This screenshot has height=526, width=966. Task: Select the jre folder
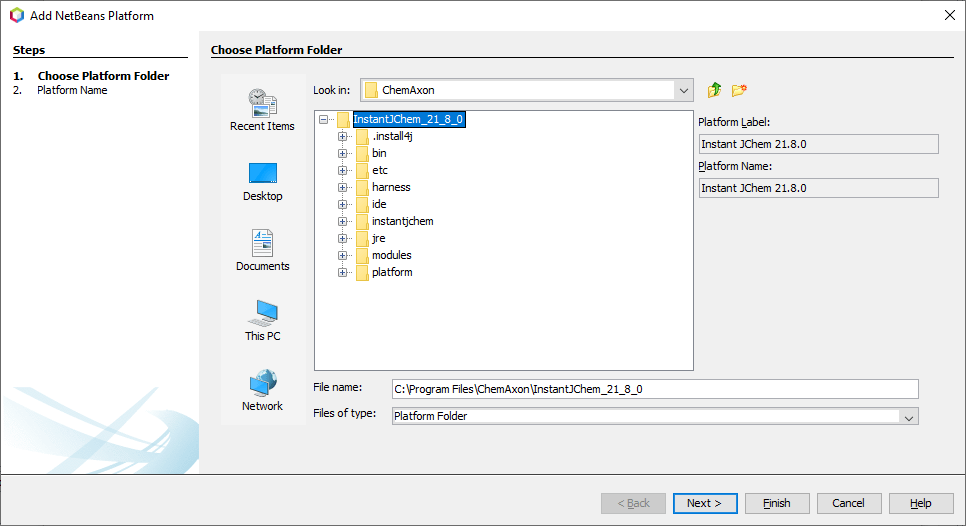(x=378, y=238)
